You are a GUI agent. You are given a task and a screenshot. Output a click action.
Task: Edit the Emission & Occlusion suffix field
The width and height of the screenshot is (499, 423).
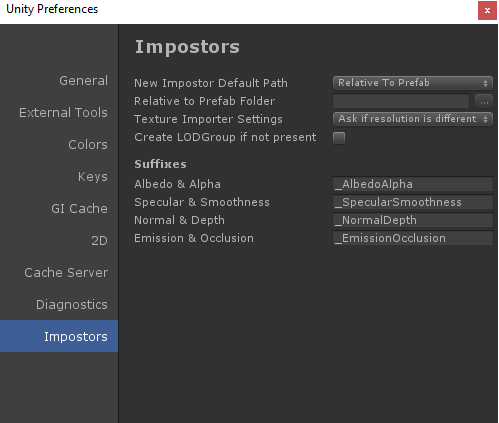tap(413, 238)
